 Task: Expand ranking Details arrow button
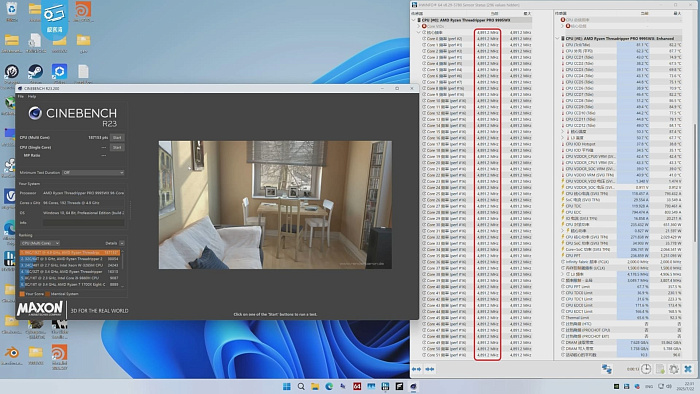[x=121, y=243]
